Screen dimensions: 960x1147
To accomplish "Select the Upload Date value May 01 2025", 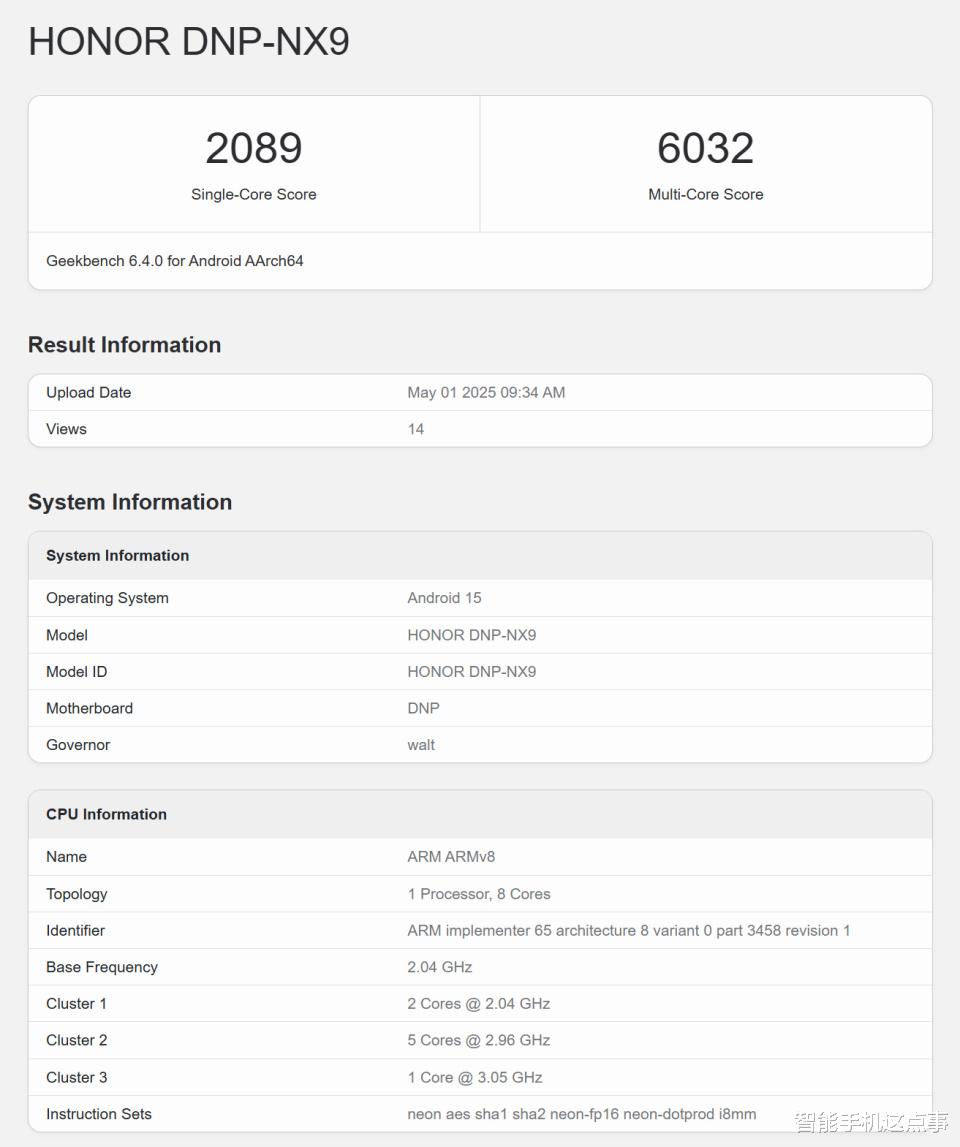I will [x=486, y=393].
